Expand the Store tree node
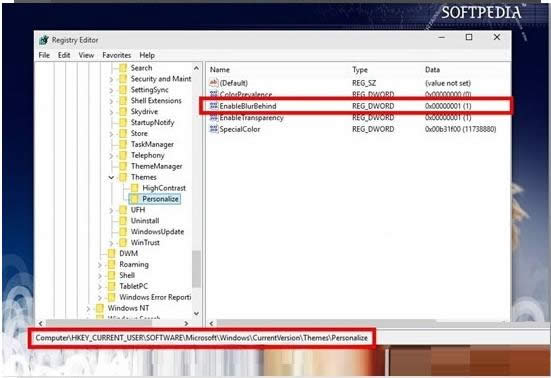This screenshot has width=551, height=378. [111, 133]
